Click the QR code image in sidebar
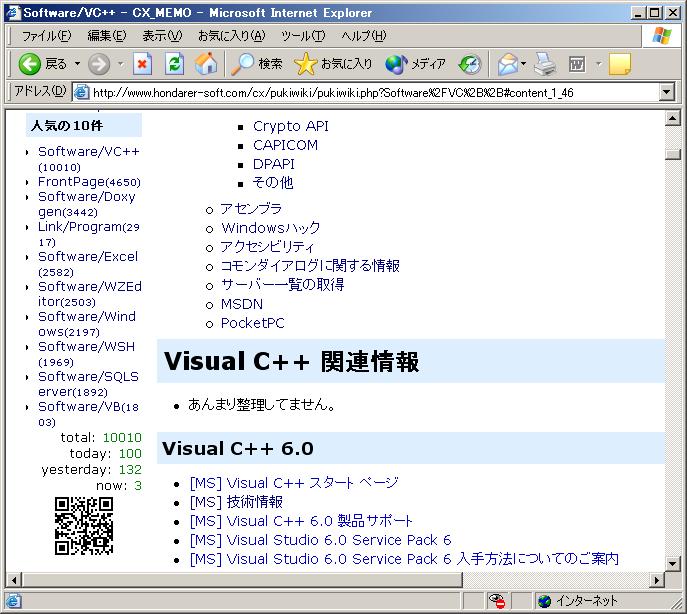 (83, 526)
